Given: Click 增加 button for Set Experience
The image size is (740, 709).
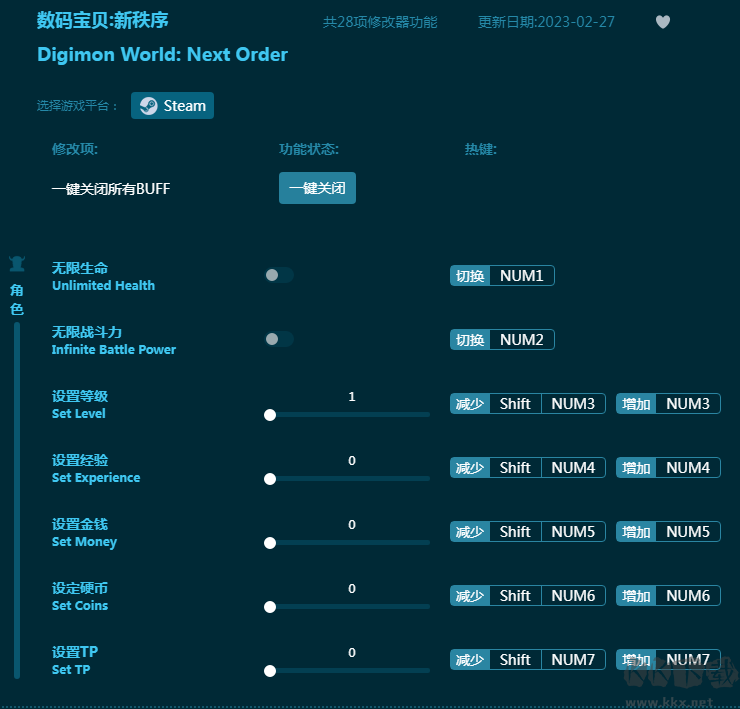Looking at the screenshot, I should (636, 468).
